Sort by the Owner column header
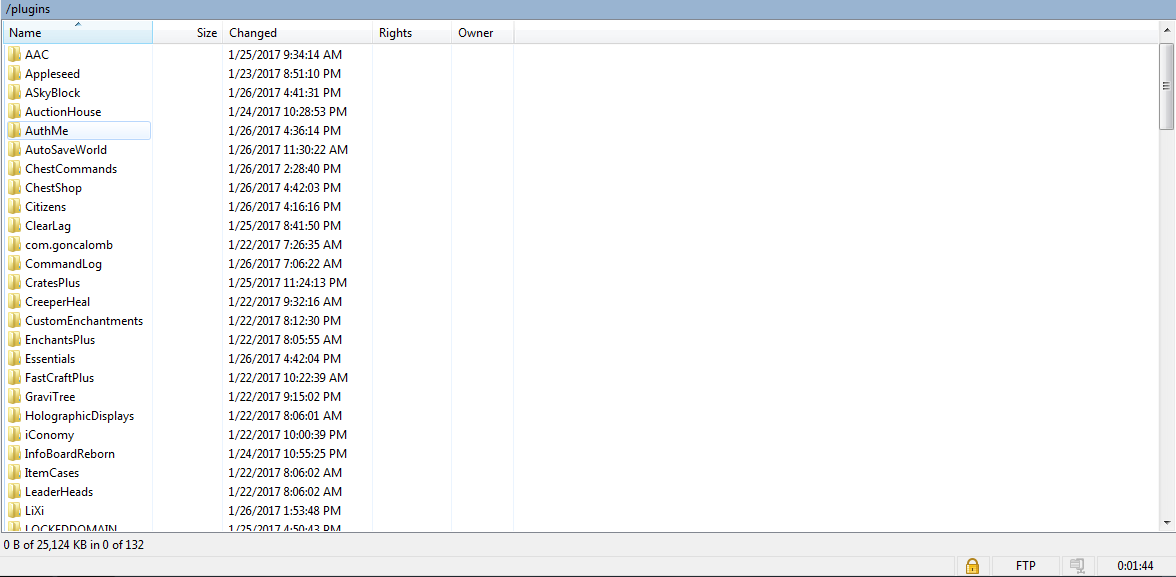 482,33
